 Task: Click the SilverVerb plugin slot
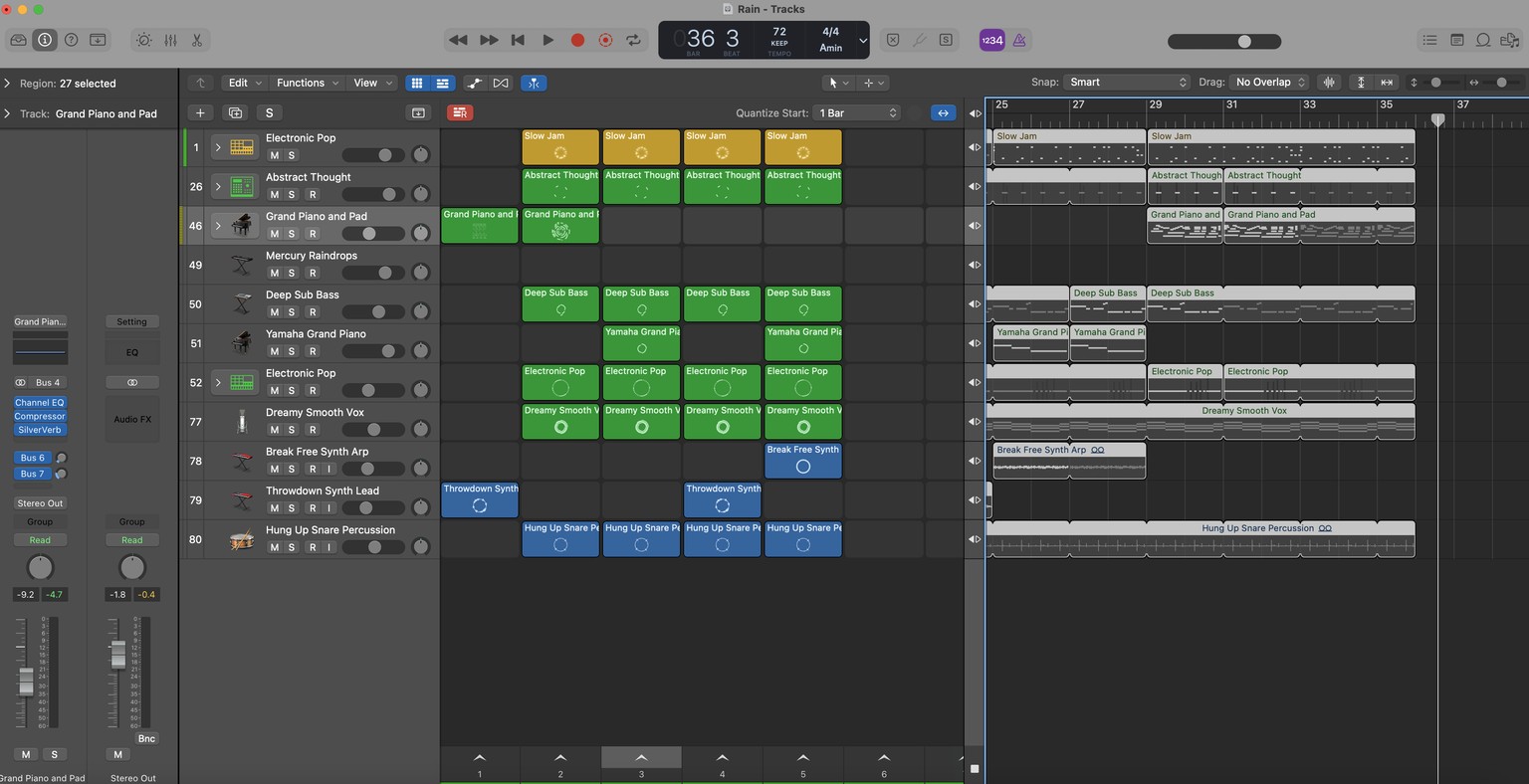[40, 430]
